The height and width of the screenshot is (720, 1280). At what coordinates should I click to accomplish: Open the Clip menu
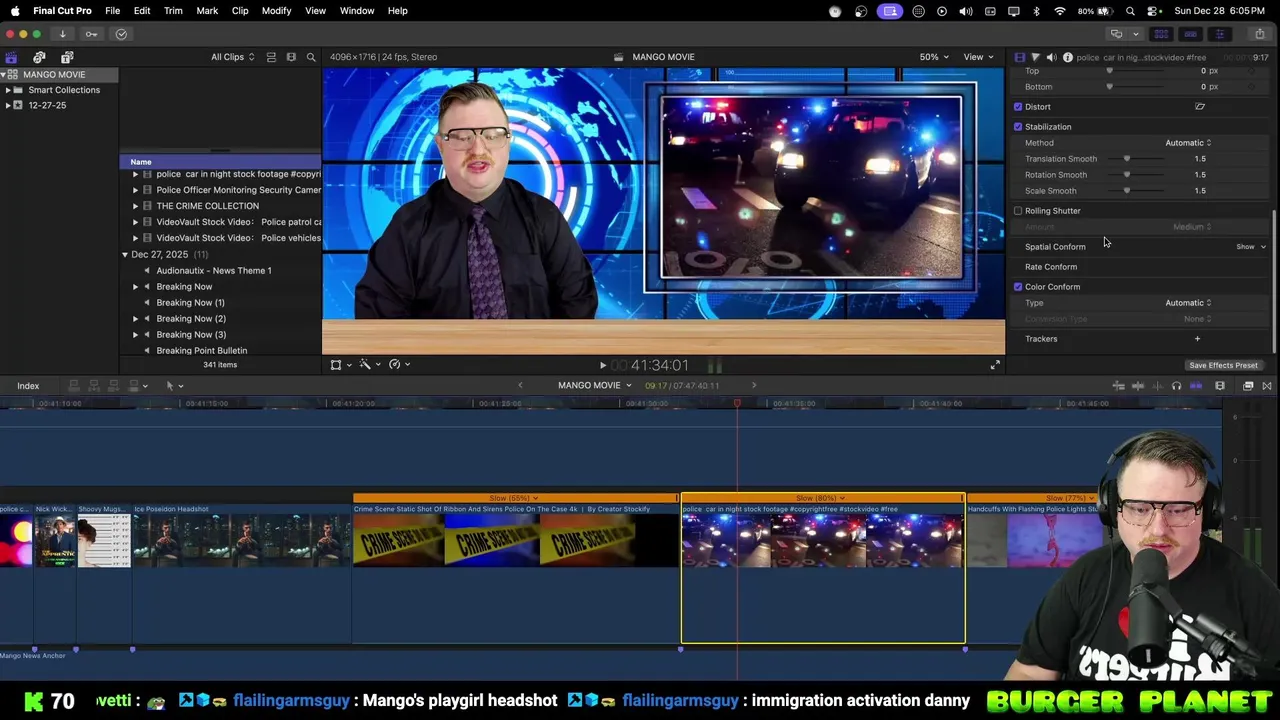[x=240, y=10]
